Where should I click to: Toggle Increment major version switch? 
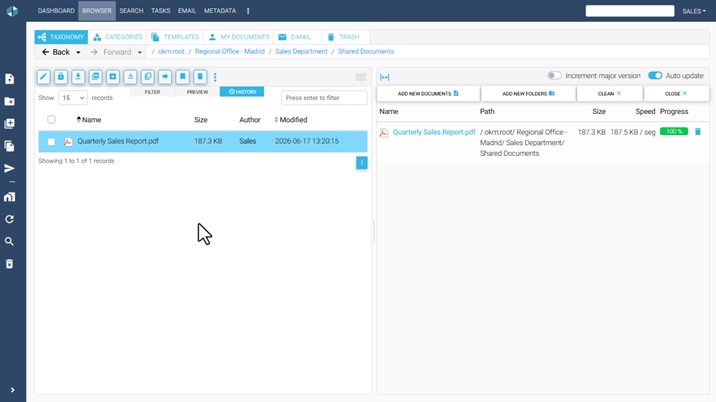(x=554, y=75)
